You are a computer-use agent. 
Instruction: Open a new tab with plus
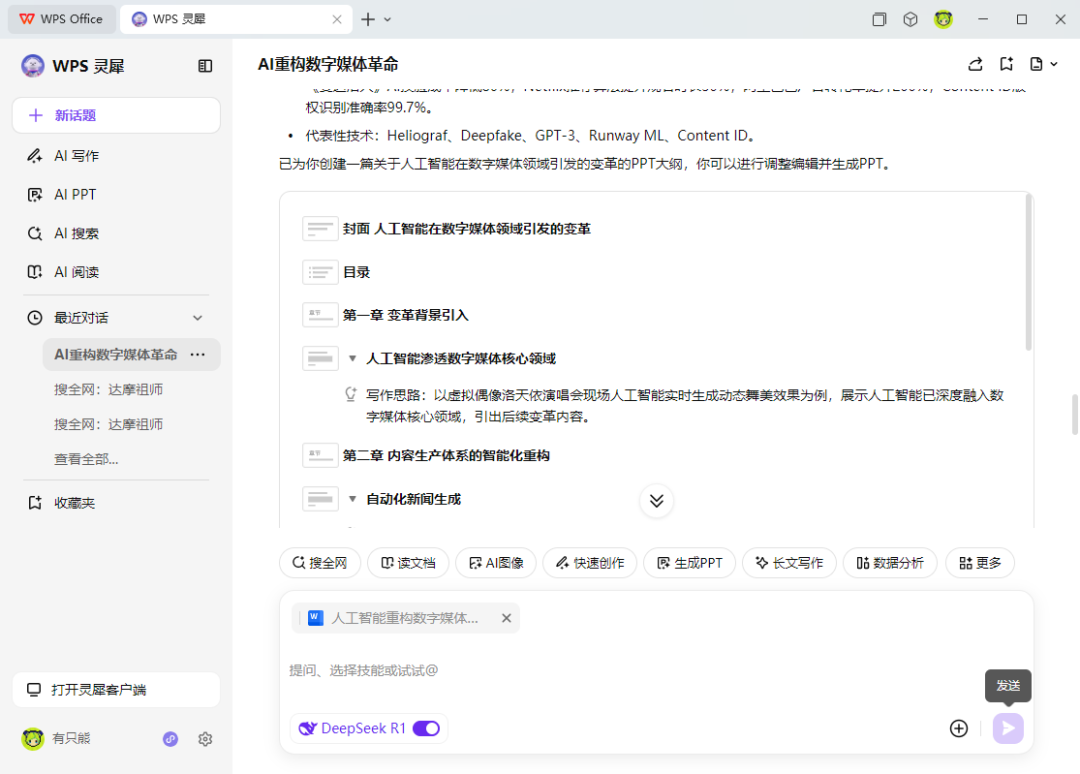[x=368, y=19]
